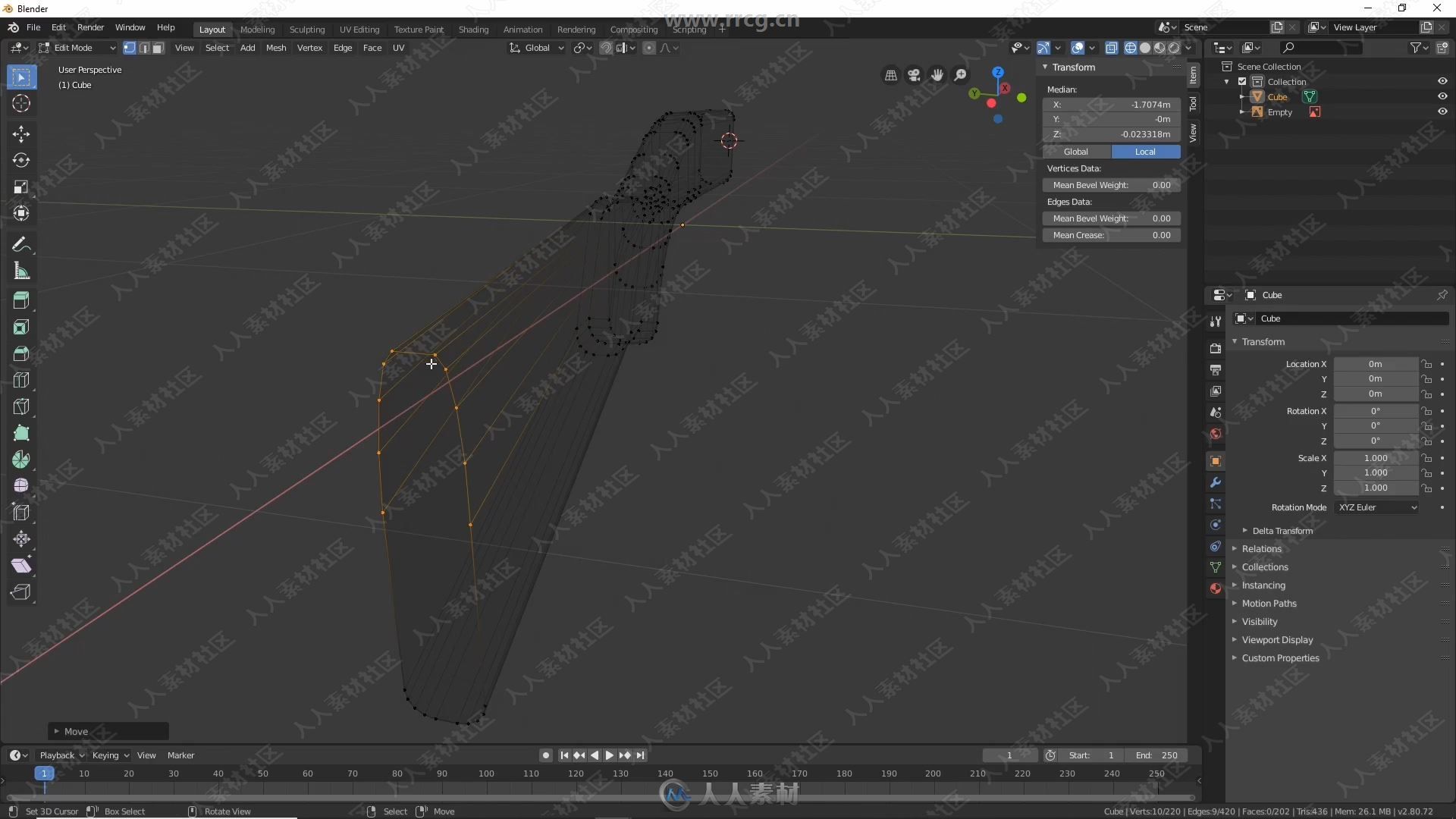Expand the Relations panel
This screenshot has width=1456, height=819.
tap(1261, 549)
